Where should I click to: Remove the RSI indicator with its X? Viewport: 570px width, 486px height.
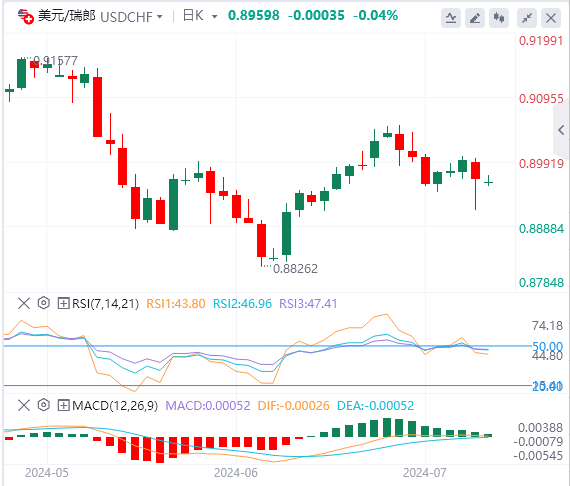click(x=24, y=303)
